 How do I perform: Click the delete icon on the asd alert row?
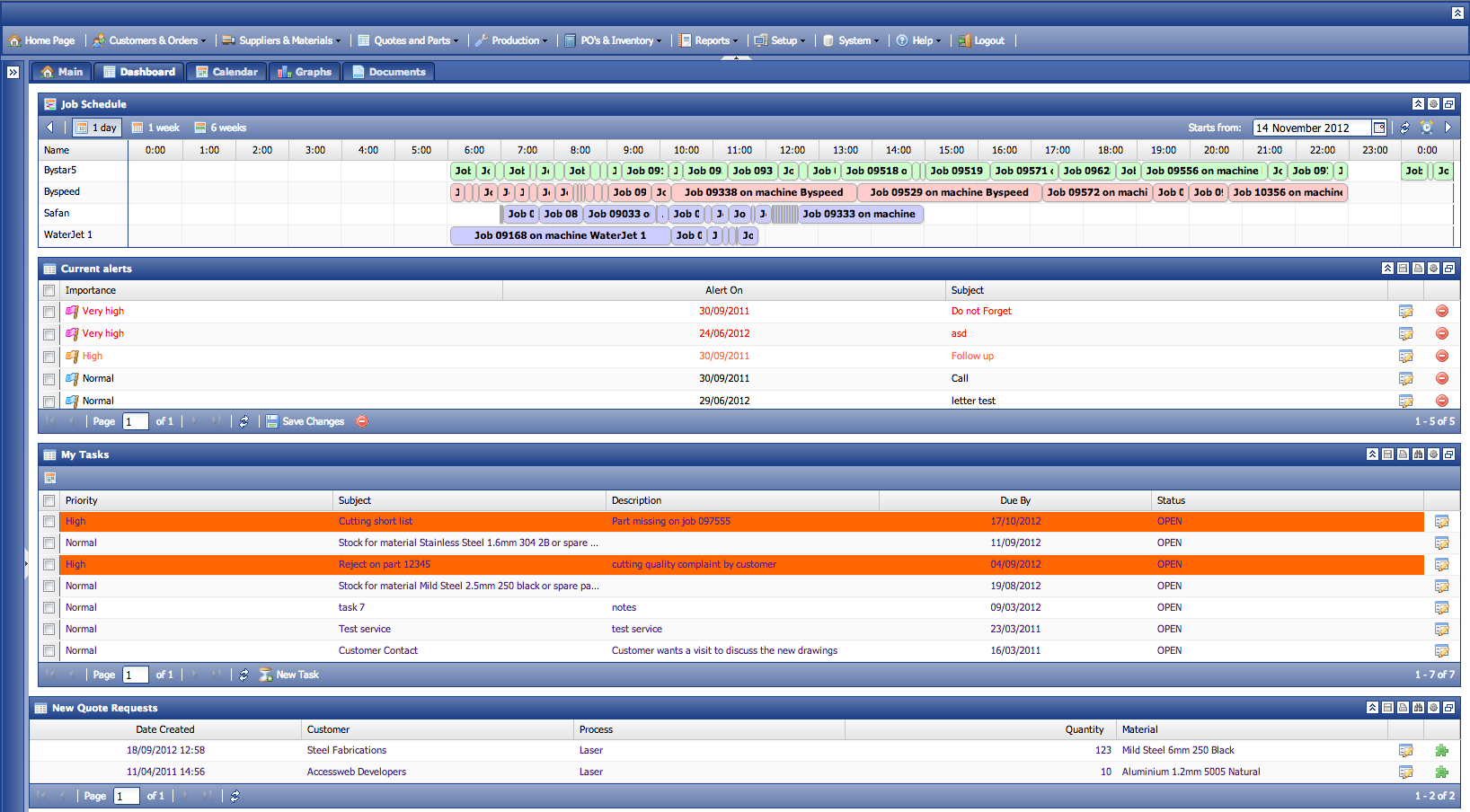(x=1442, y=333)
